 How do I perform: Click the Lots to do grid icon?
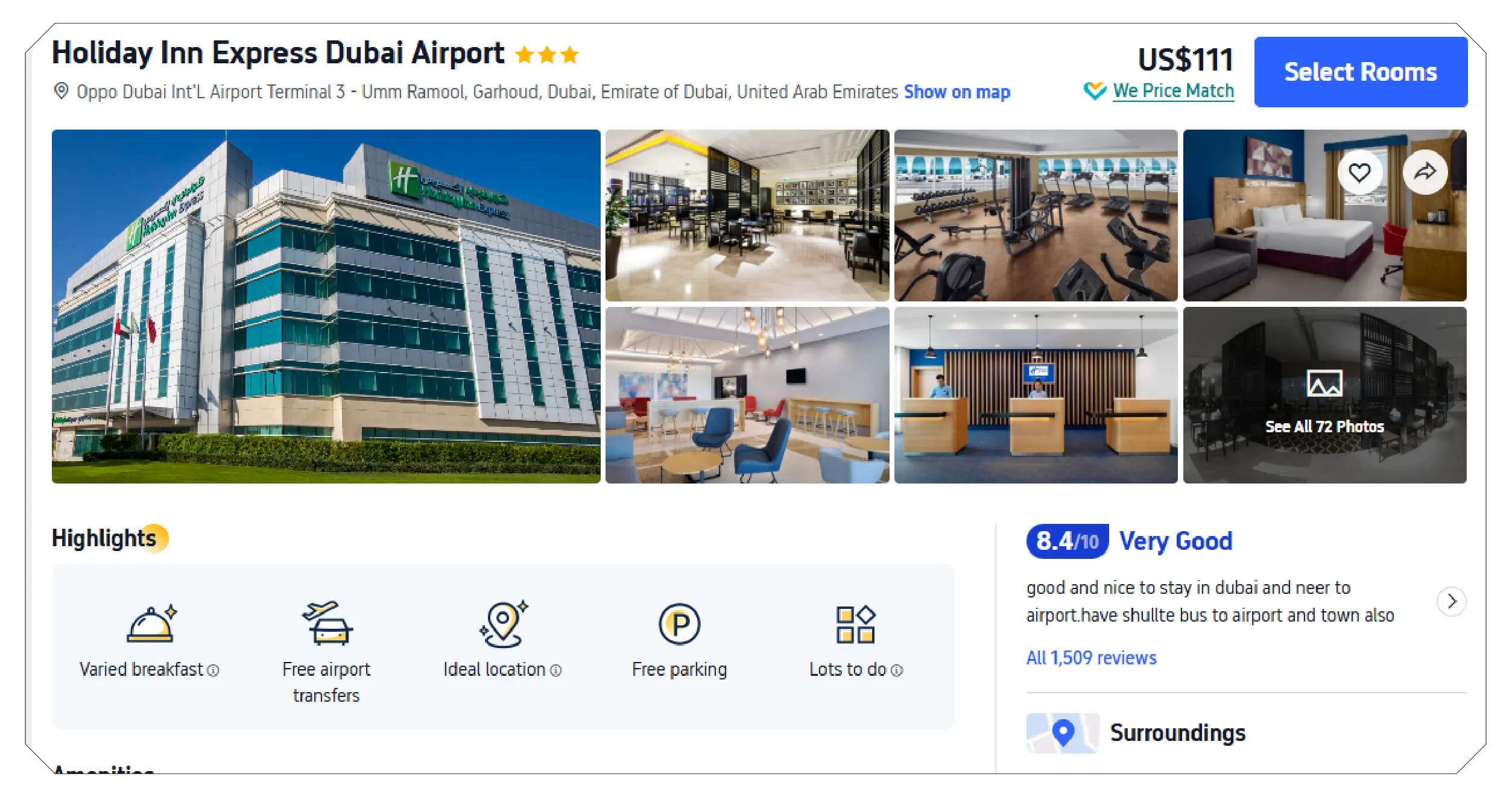(x=855, y=624)
